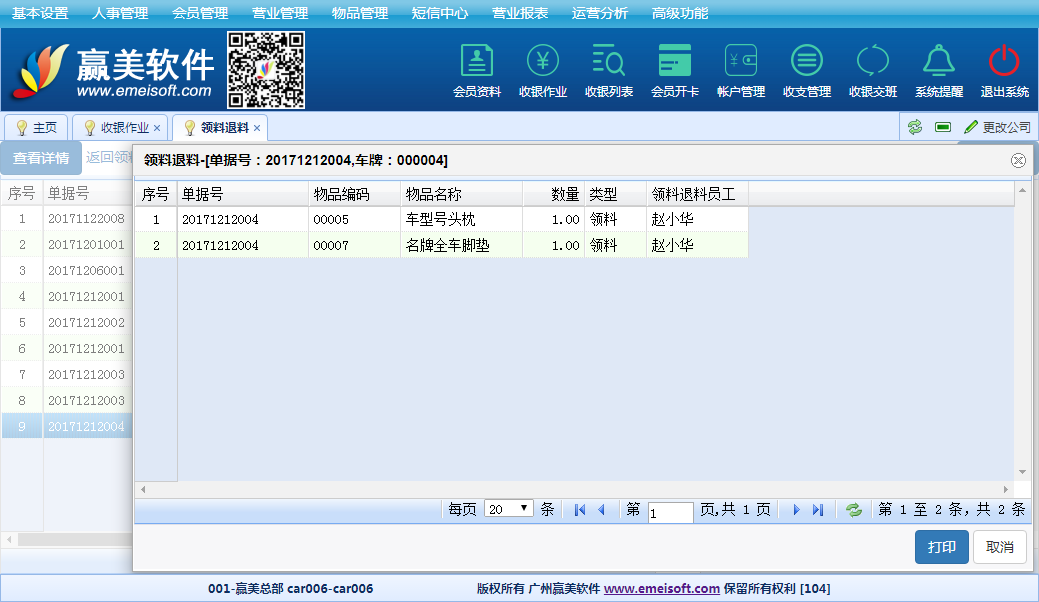
Task: Open the 物品管理 menu
Action: 359,13
